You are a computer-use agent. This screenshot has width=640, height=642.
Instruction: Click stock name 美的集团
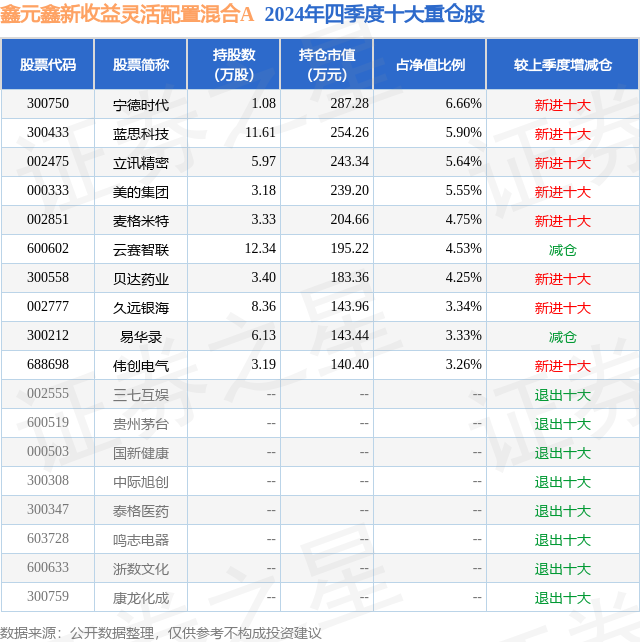(x=141, y=192)
